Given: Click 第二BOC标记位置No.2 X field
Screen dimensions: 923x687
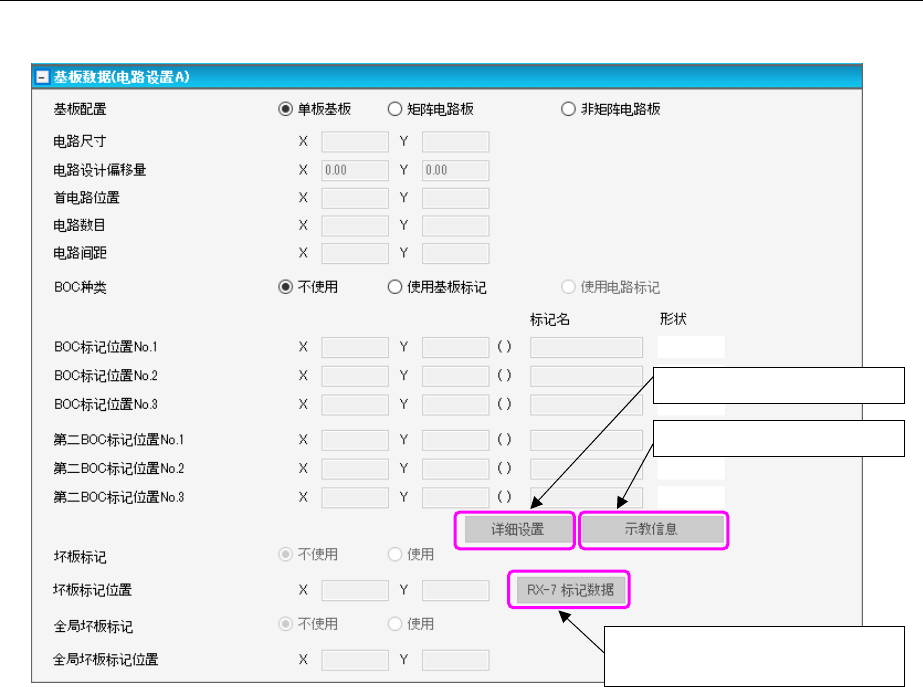Looking at the screenshot, I should 355,469.
